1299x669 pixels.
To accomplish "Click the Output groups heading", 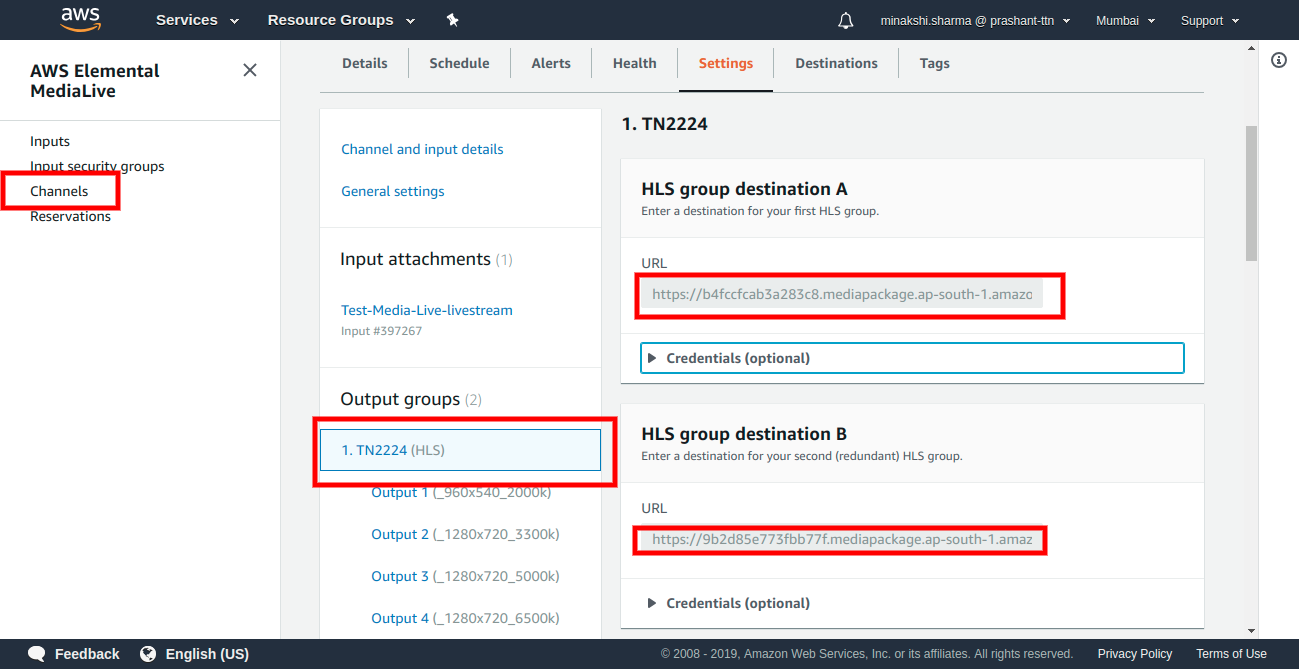I will point(411,399).
